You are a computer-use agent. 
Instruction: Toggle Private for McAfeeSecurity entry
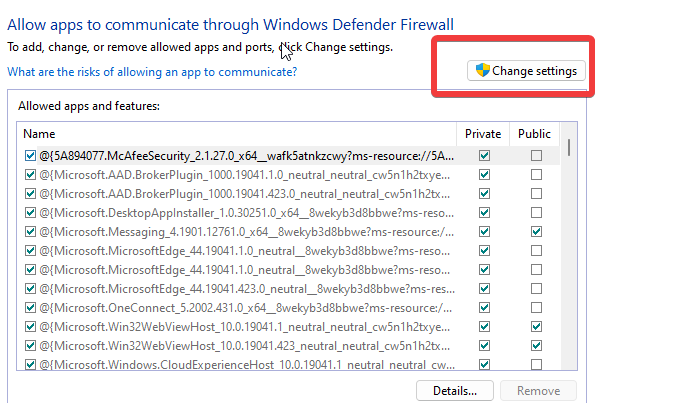tap(484, 155)
